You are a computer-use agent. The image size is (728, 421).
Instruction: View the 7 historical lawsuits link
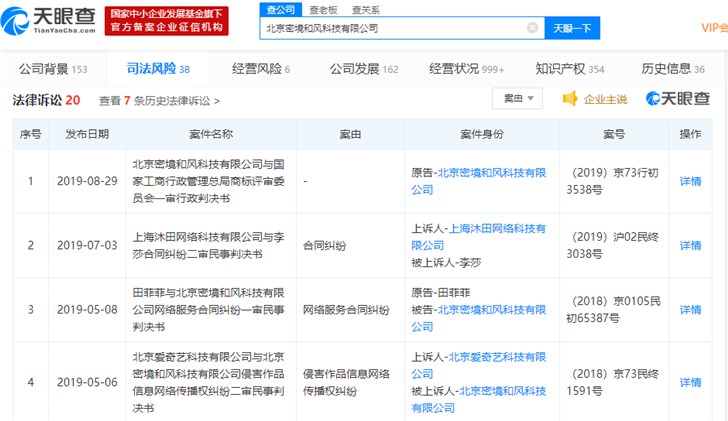point(159,101)
